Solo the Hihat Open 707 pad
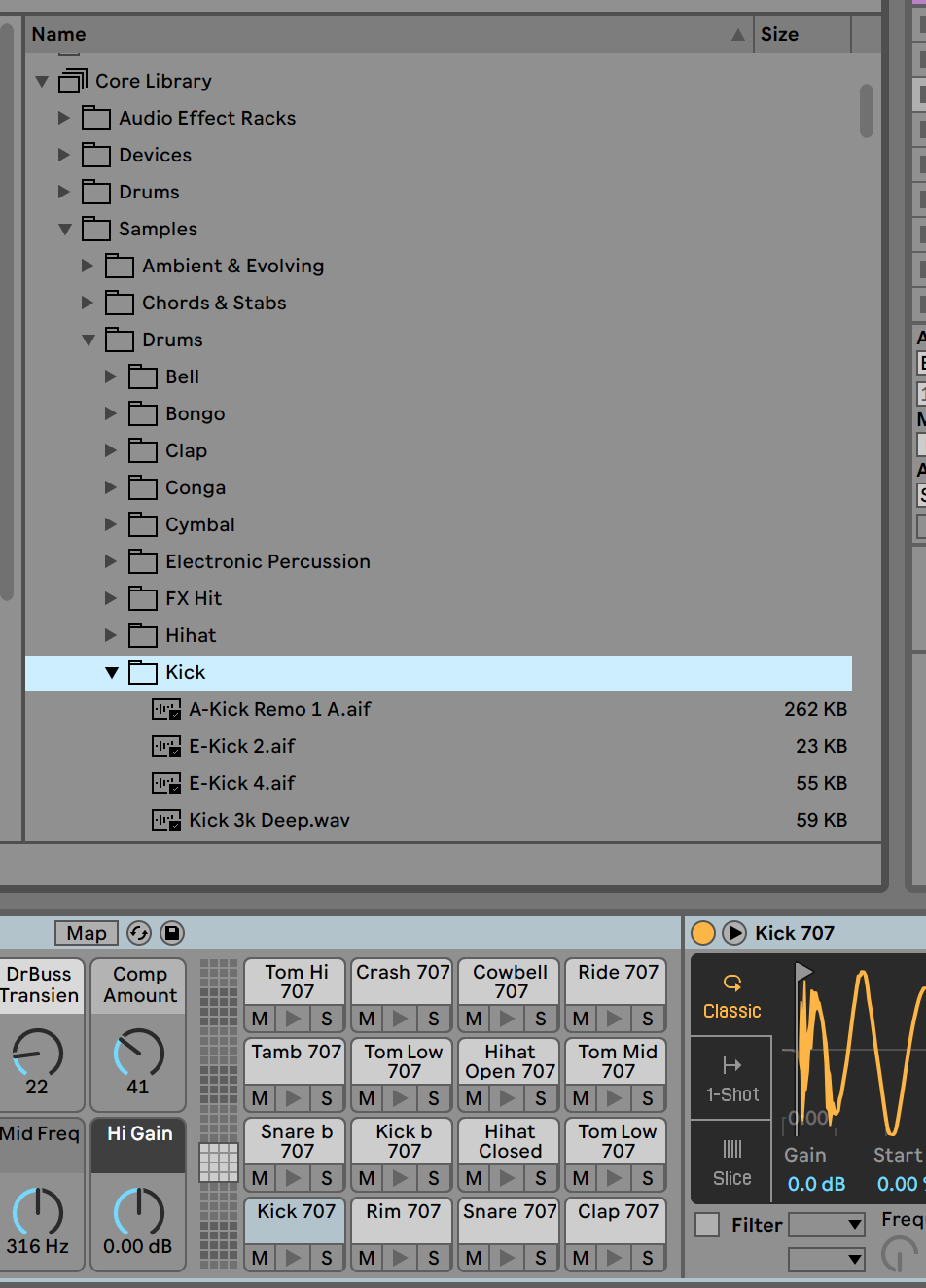This screenshot has height=1288, width=926. [541, 1098]
